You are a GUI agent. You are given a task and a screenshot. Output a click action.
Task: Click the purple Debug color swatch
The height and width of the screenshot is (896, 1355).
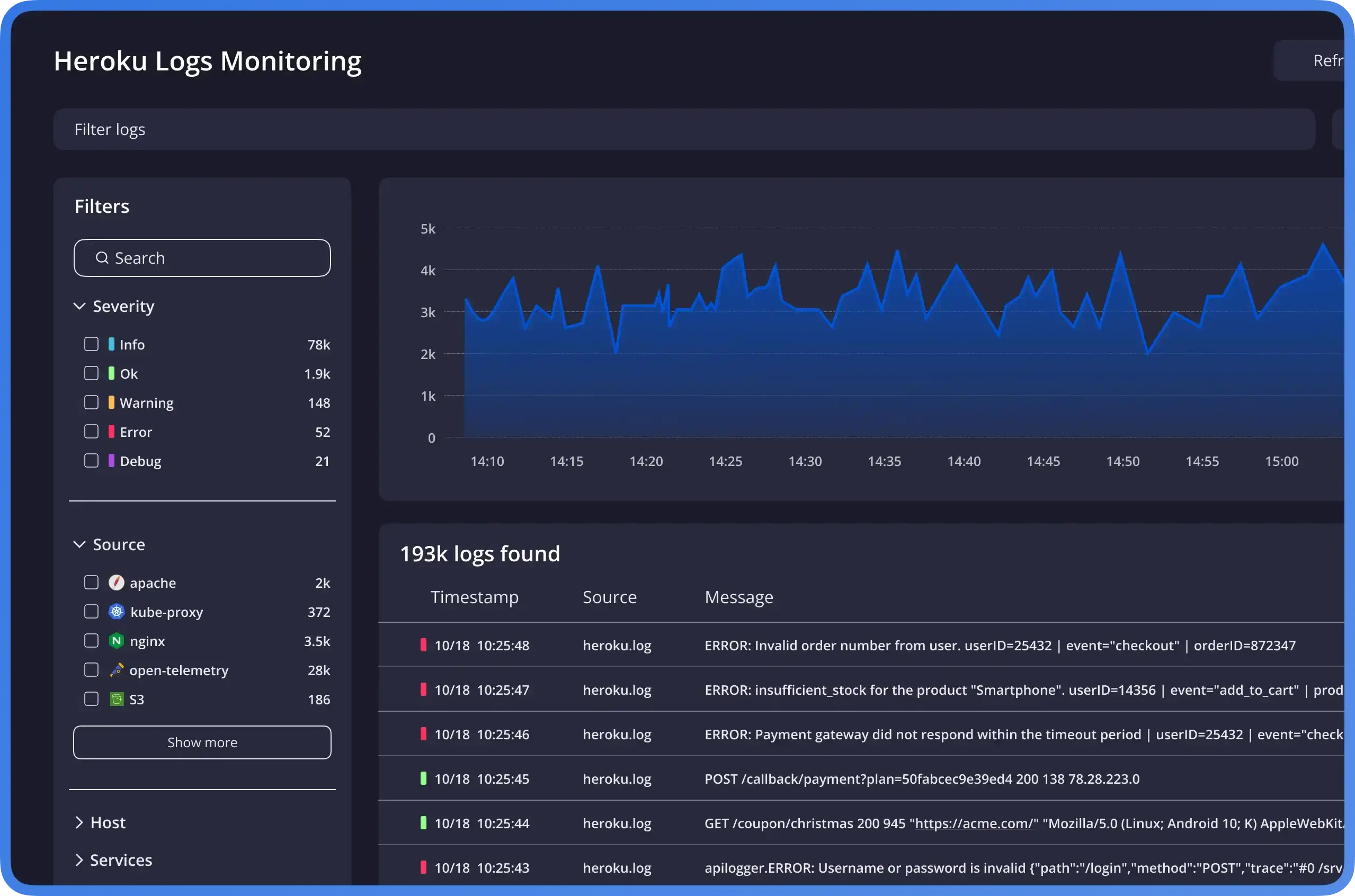point(111,461)
